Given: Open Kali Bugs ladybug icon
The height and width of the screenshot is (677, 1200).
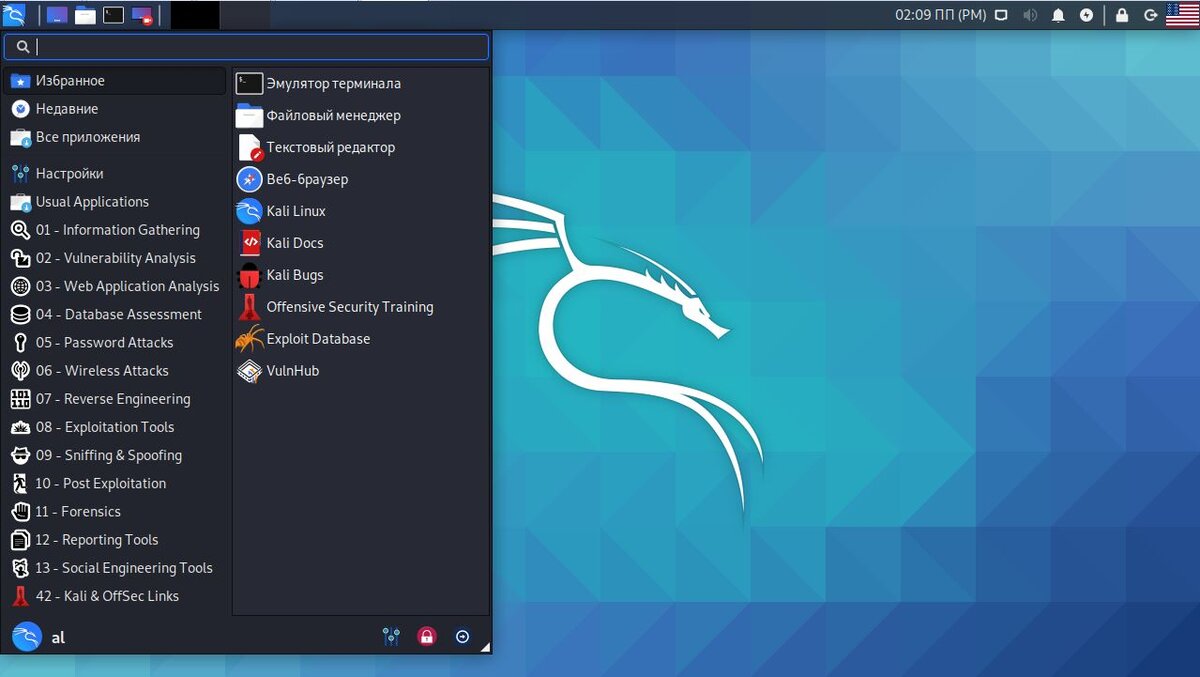Looking at the screenshot, I should pyautogui.click(x=249, y=275).
